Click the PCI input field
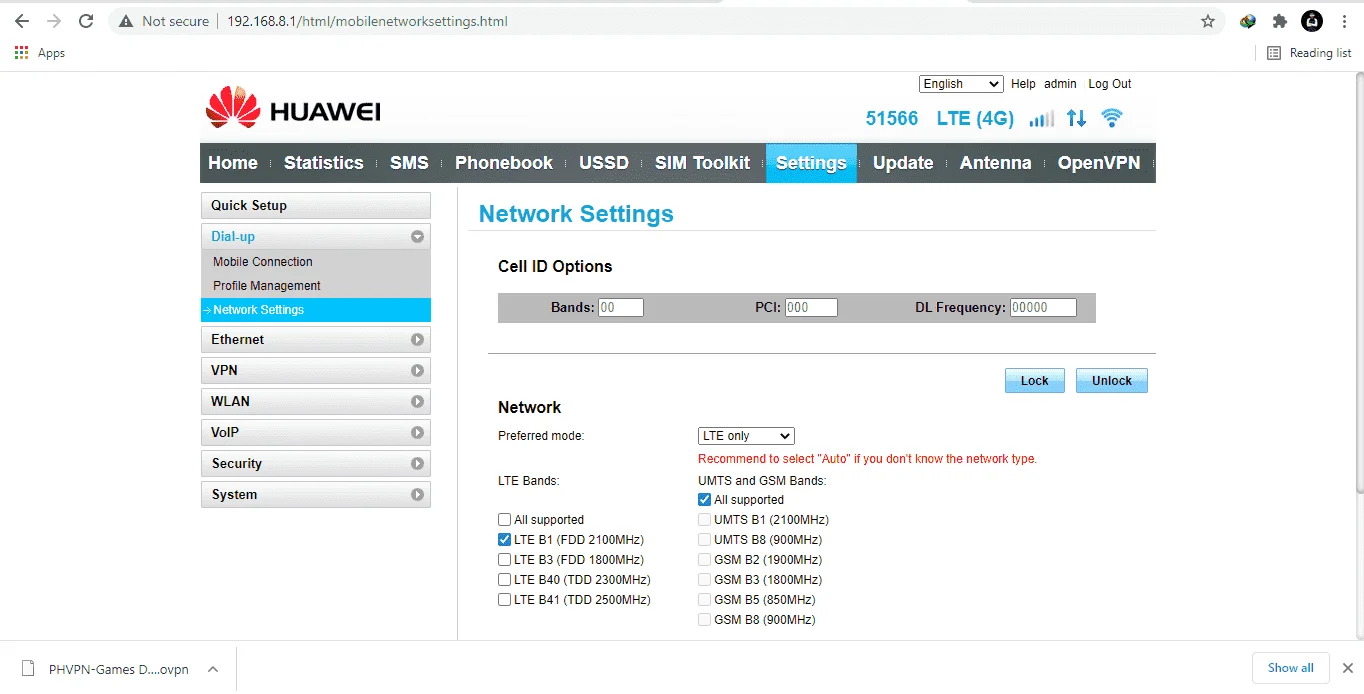Viewport: 1364px width, 694px height. click(811, 308)
